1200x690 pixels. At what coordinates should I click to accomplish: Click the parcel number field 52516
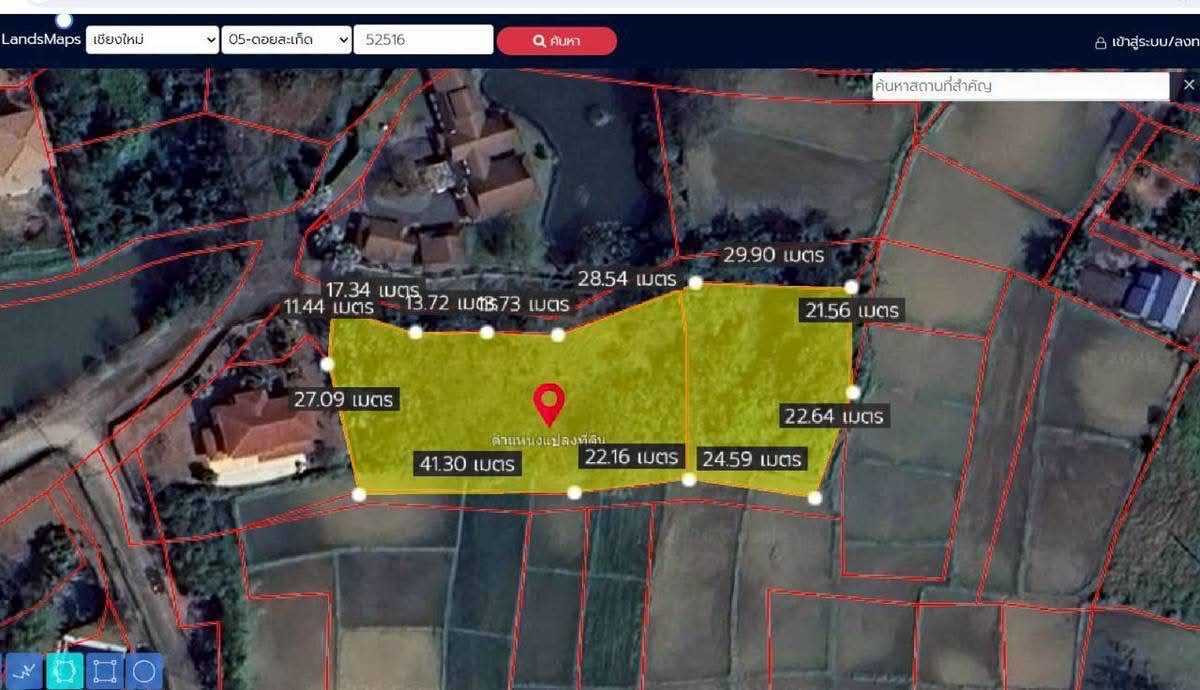(424, 40)
